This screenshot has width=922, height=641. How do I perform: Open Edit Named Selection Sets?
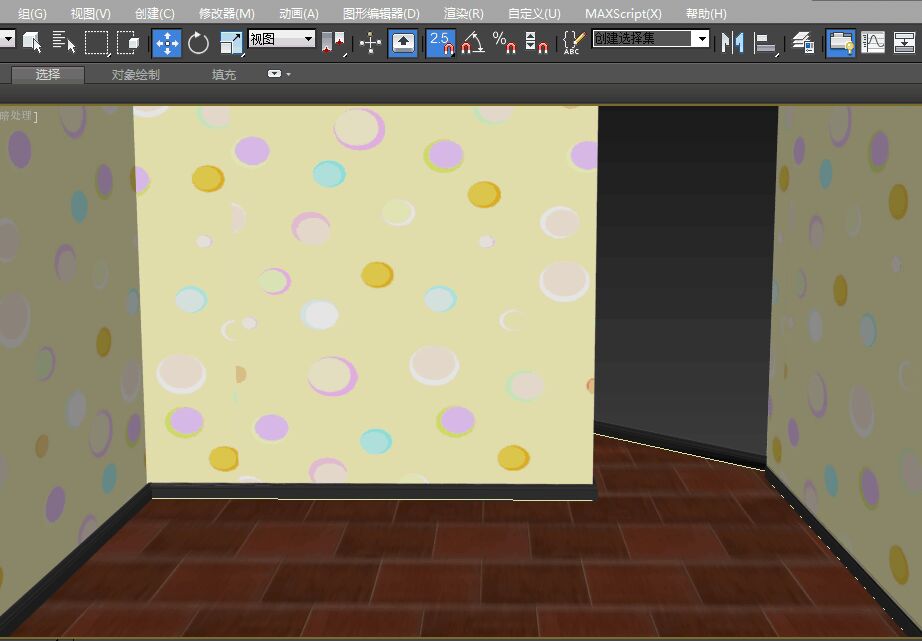(572, 43)
